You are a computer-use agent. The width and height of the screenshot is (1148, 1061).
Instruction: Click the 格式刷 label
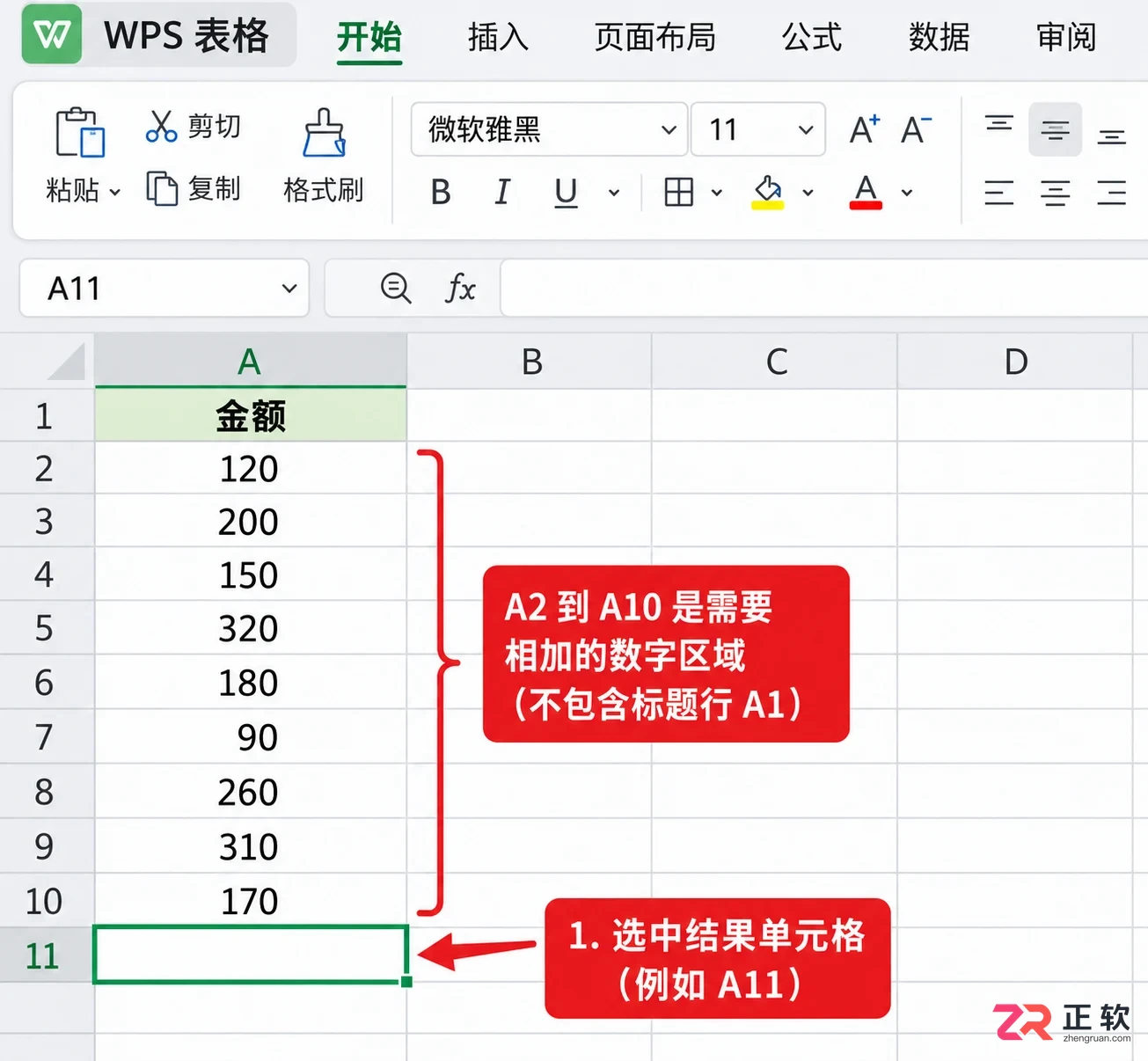point(323,190)
